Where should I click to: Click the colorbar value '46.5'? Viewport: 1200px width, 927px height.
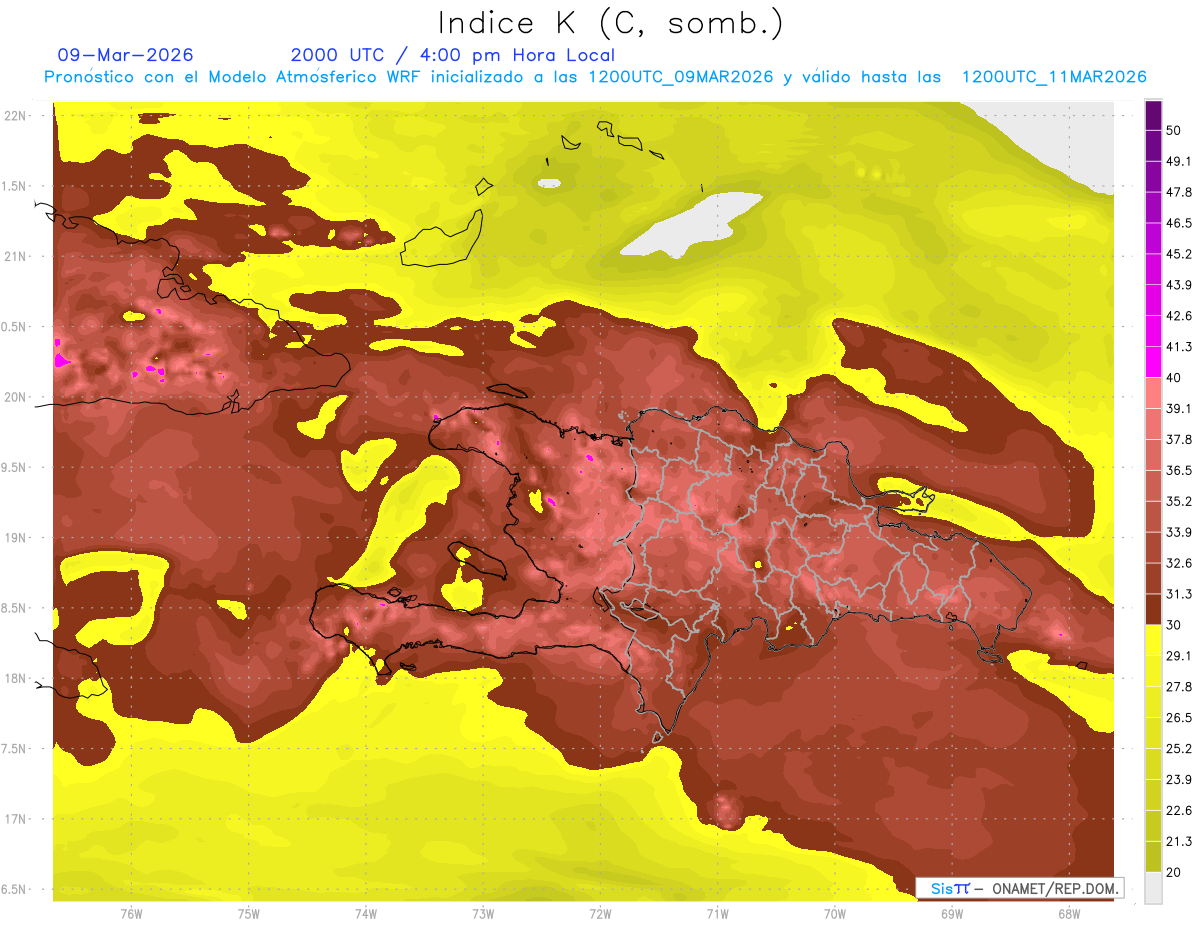click(1179, 223)
